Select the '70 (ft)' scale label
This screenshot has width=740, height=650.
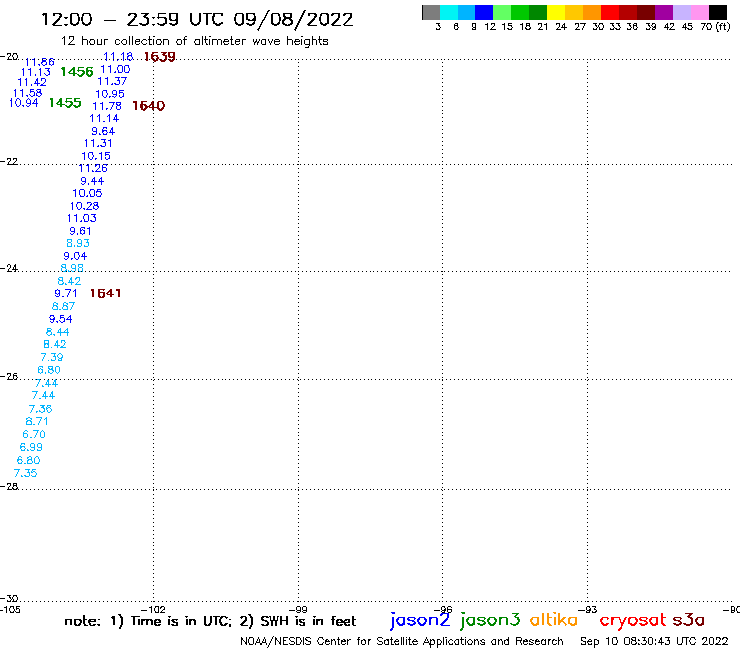pyautogui.click(x=715, y=26)
